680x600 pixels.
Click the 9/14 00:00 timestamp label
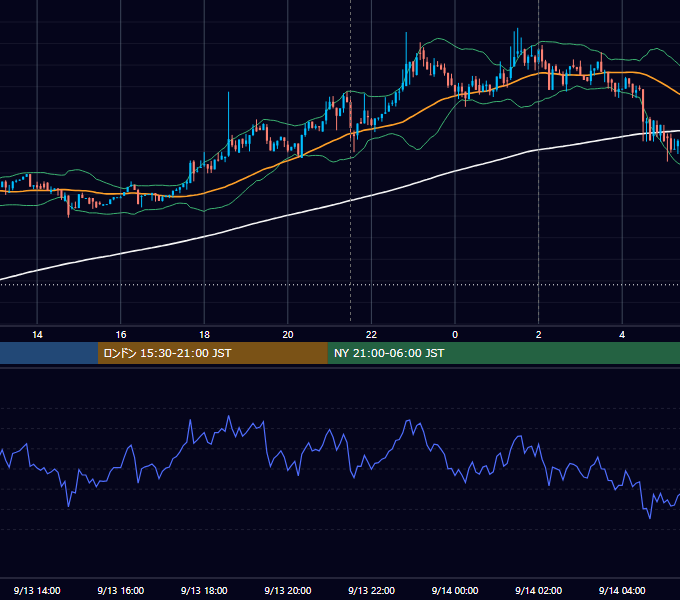[x=455, y=590]
